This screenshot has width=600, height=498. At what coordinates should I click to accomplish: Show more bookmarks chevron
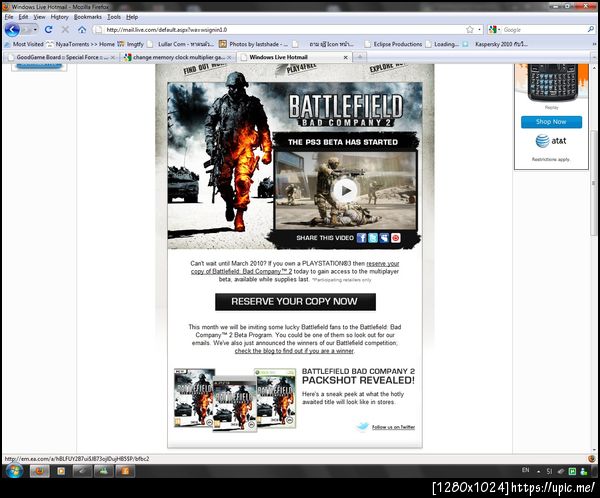click(594, 44)
